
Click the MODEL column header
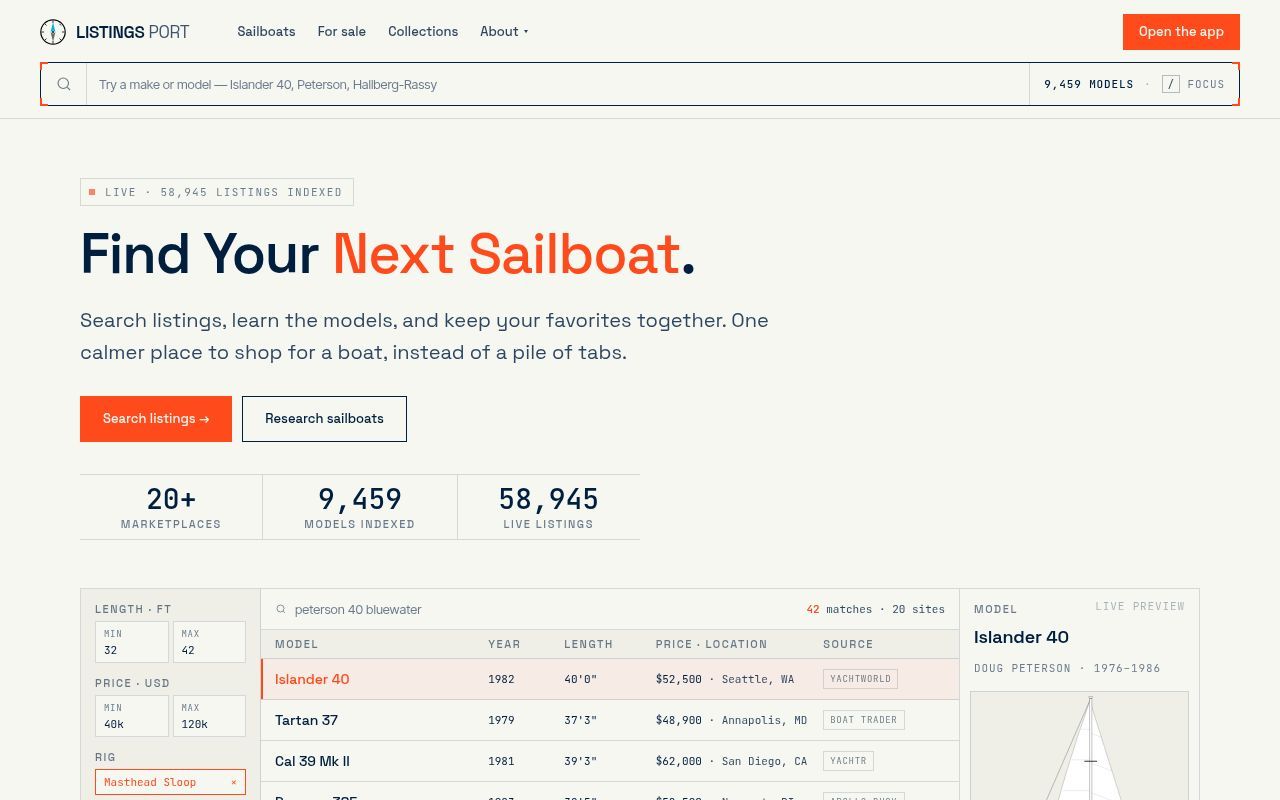pos(296,644)
